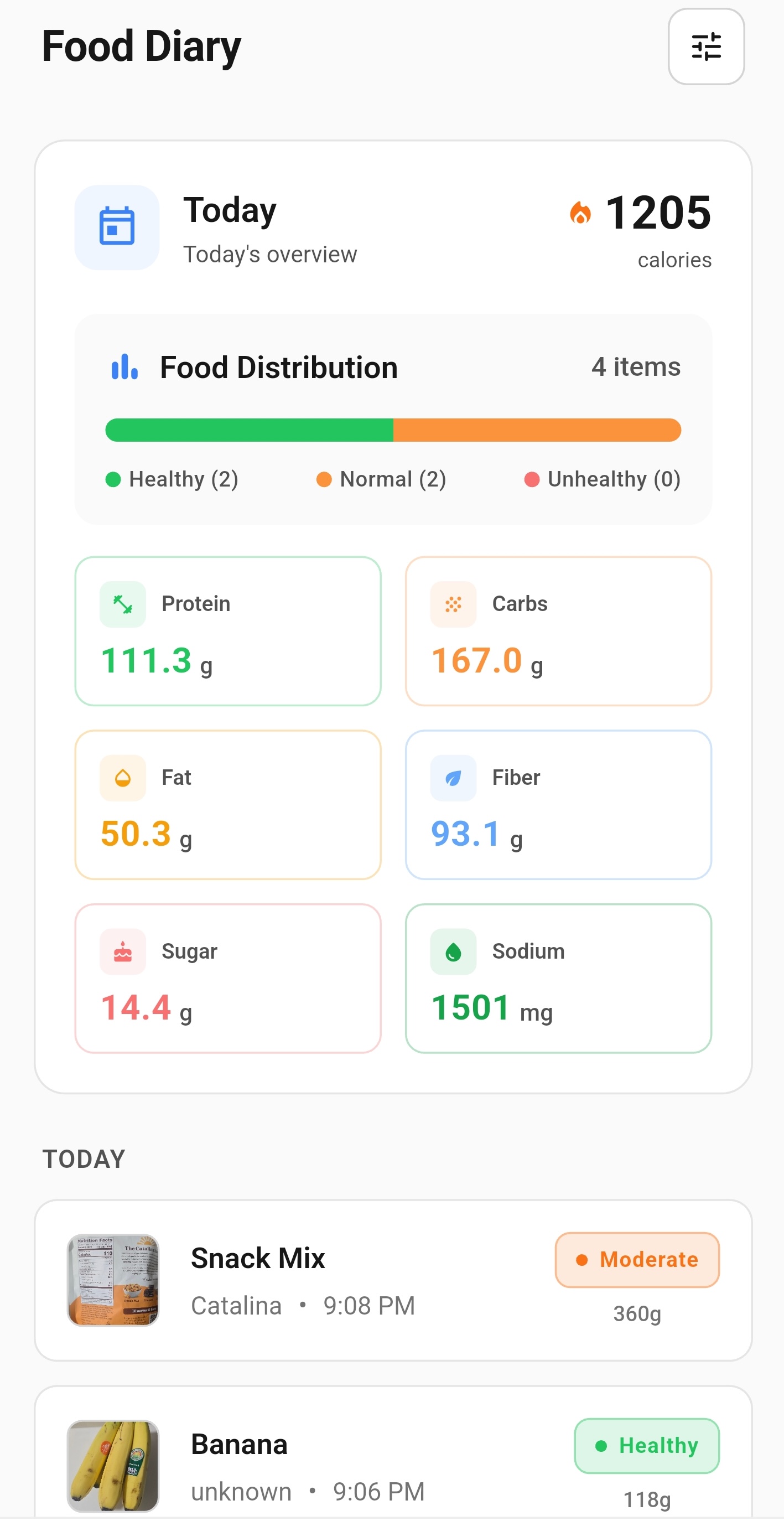
Task: Click the Food Distribution progress bar
Action: (392, 430)
